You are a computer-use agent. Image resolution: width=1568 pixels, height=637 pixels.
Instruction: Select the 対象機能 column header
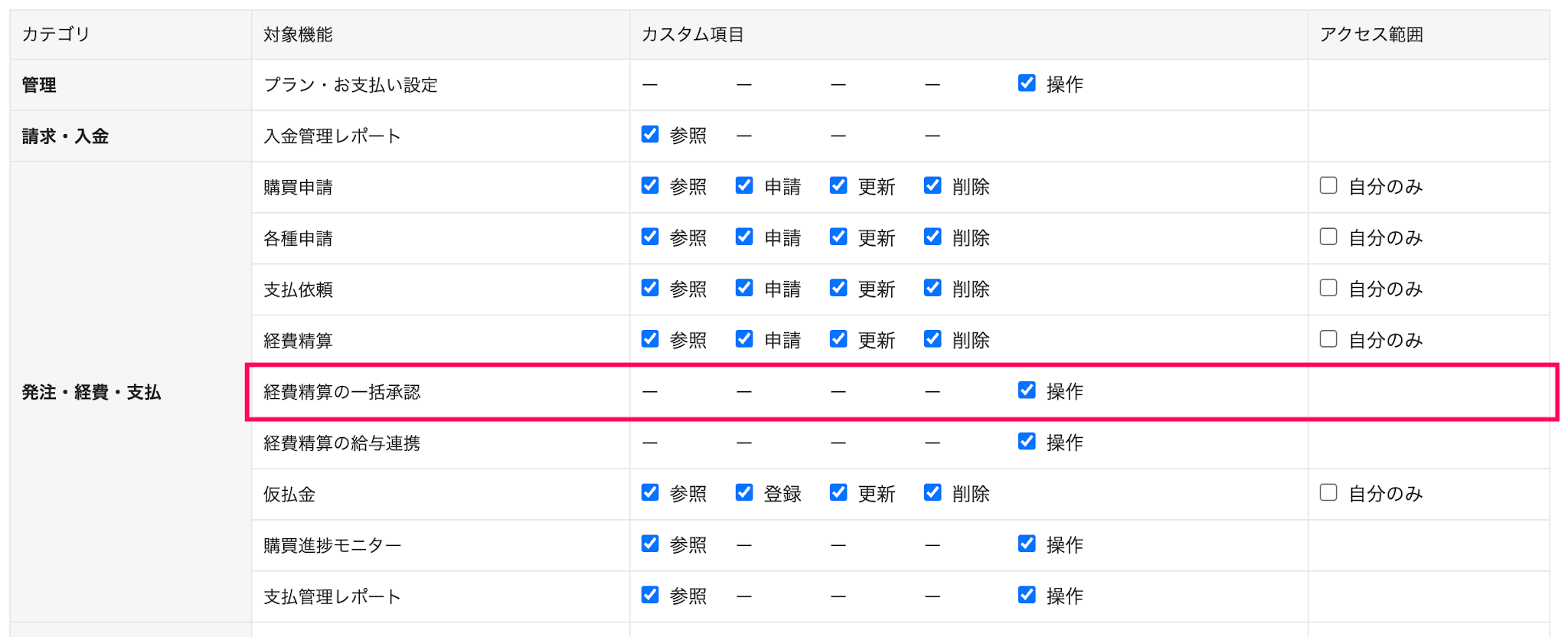pos(441,34)
